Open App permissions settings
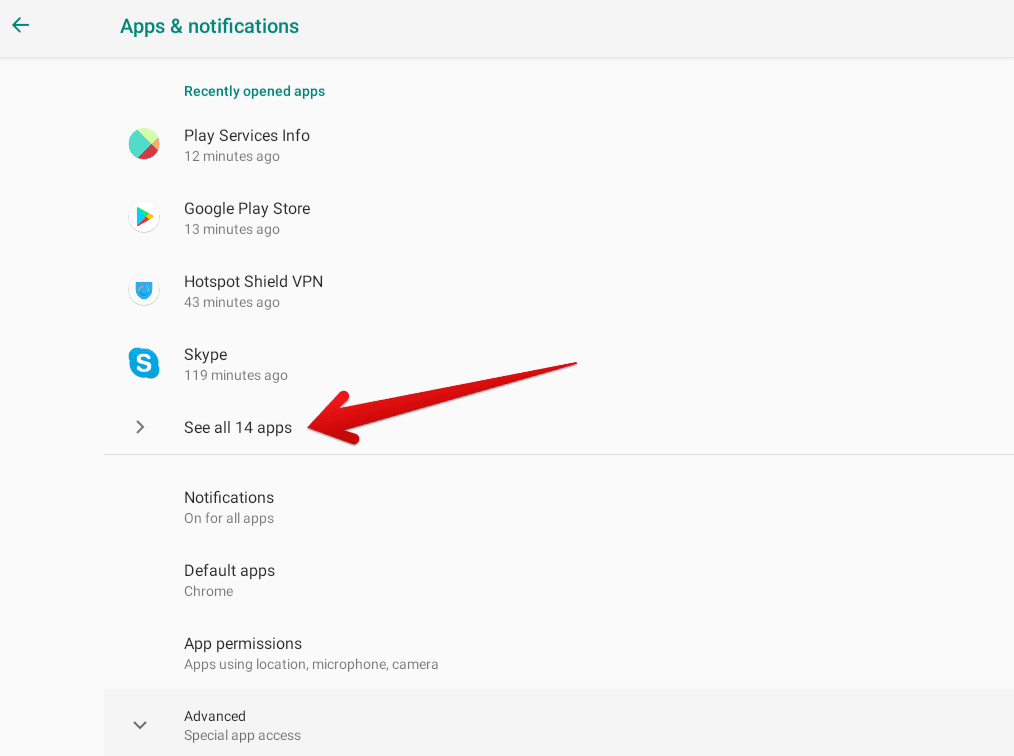This screenshot has height=756, width=1014. pos(559,653)
